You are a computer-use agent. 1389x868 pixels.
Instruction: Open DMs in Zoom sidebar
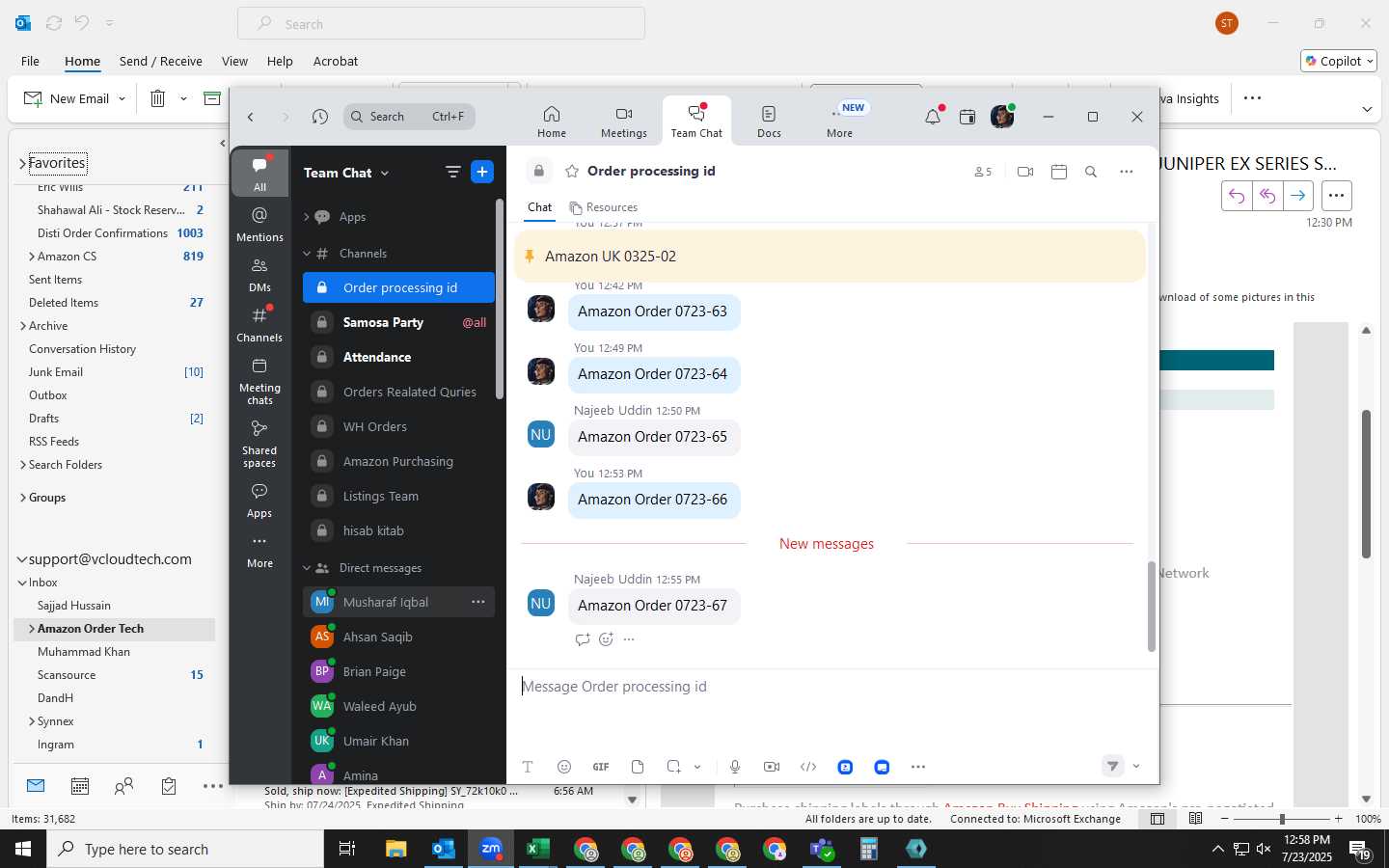click(x=259, y=274)
